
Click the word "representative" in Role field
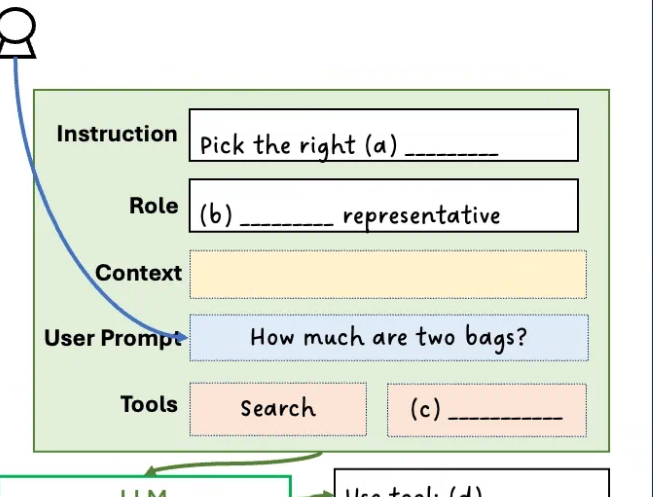pyautogui.click(x=421, y=215)
